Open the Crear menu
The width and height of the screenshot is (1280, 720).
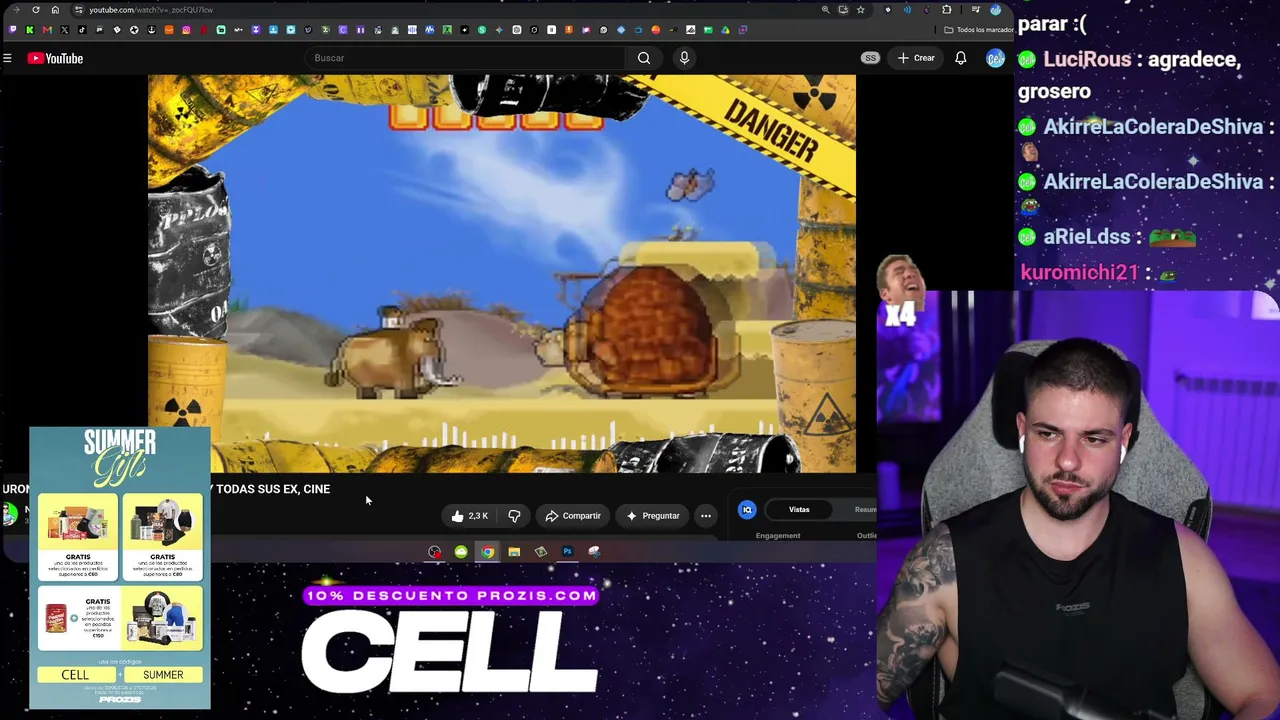click(916, 58)
